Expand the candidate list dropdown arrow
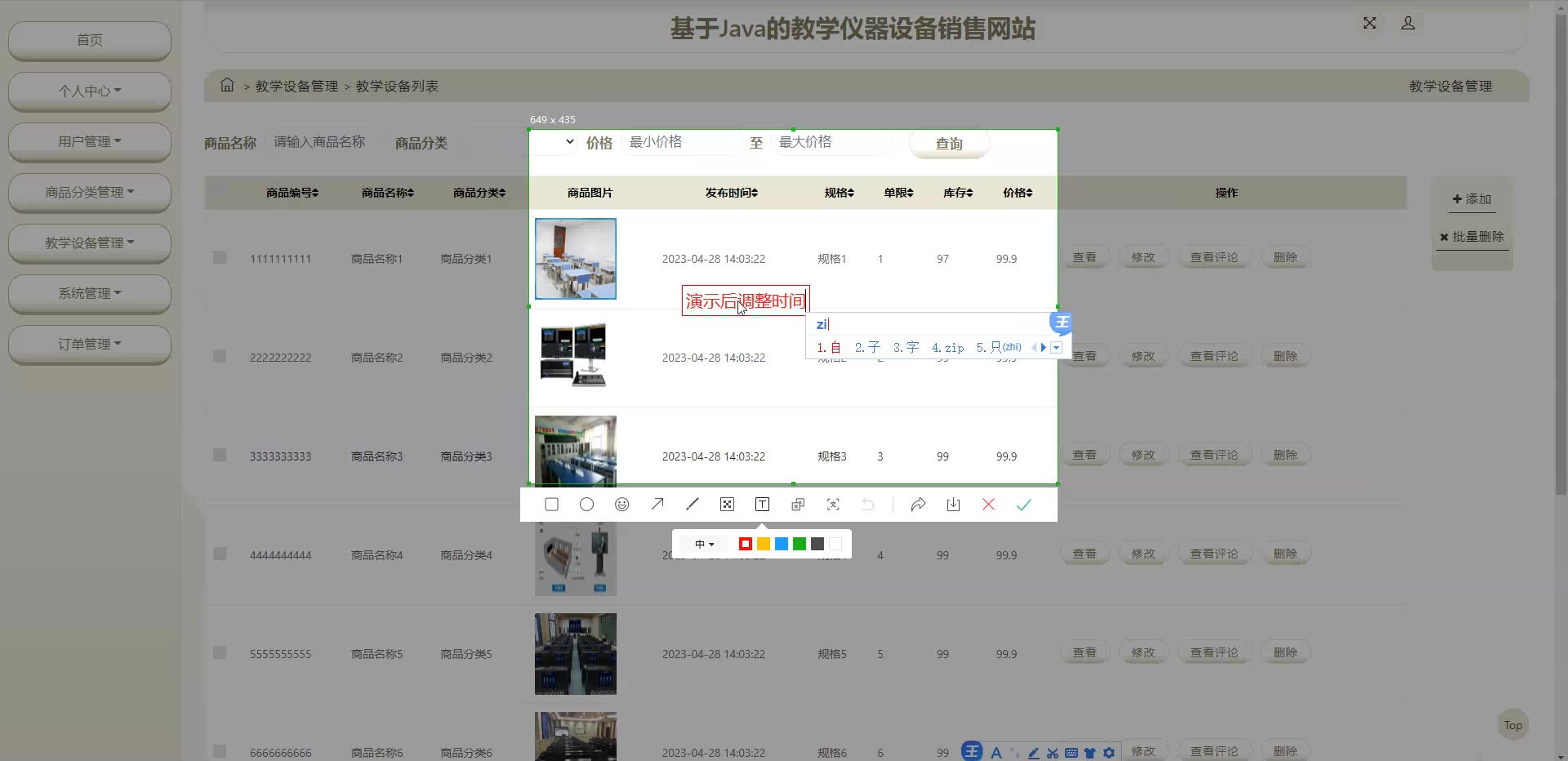1568x761 pixels. (x=1056, y=348)
